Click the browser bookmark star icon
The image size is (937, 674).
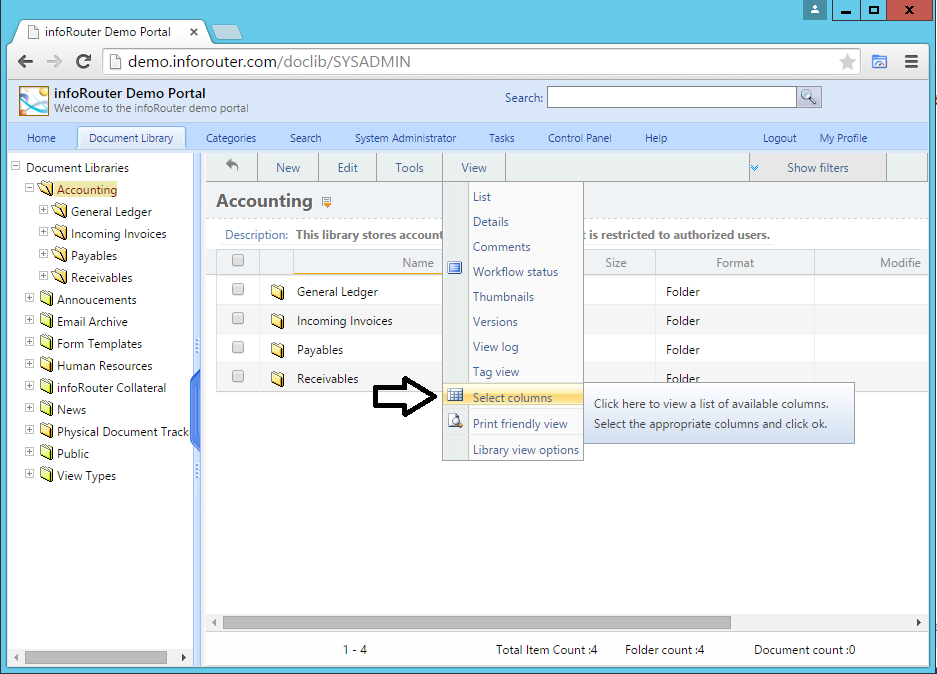[847, 61]
